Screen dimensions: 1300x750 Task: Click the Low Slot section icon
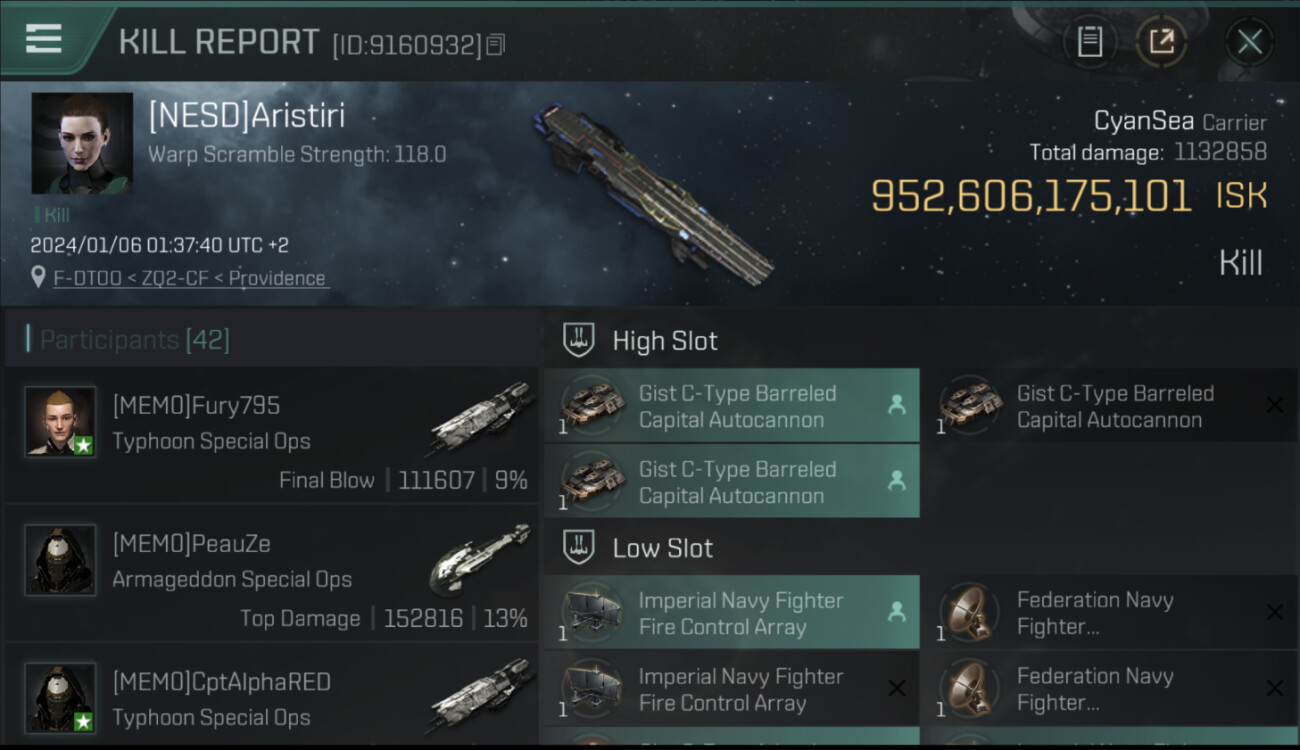580,547
